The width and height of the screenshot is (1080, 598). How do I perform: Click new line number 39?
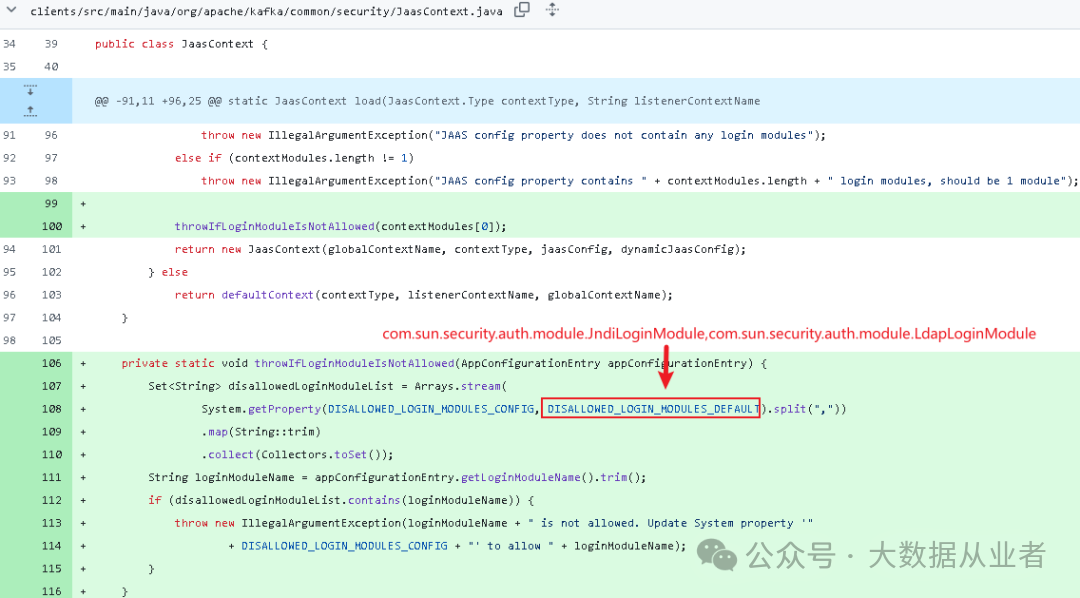(x=51, y=43)
